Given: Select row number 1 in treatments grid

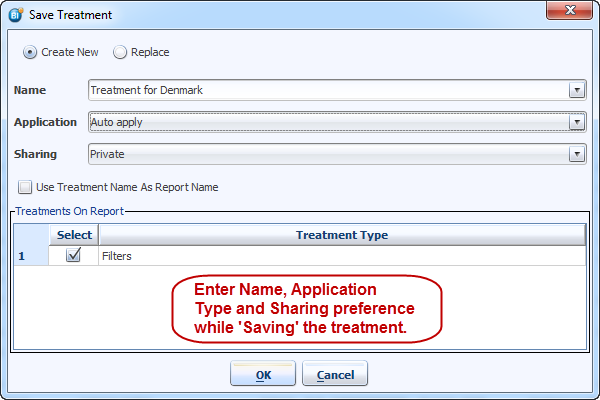Looking at the screenshot, I should coord(31,256).
